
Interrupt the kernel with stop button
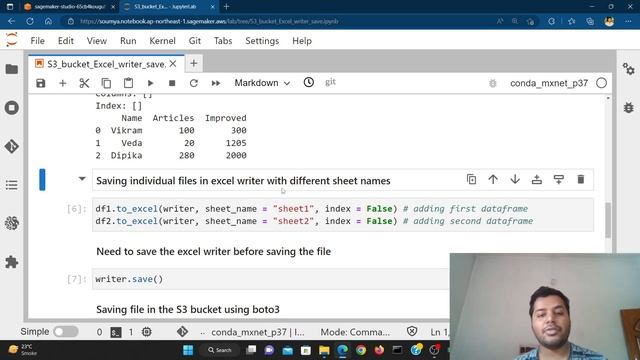[172, 83]
